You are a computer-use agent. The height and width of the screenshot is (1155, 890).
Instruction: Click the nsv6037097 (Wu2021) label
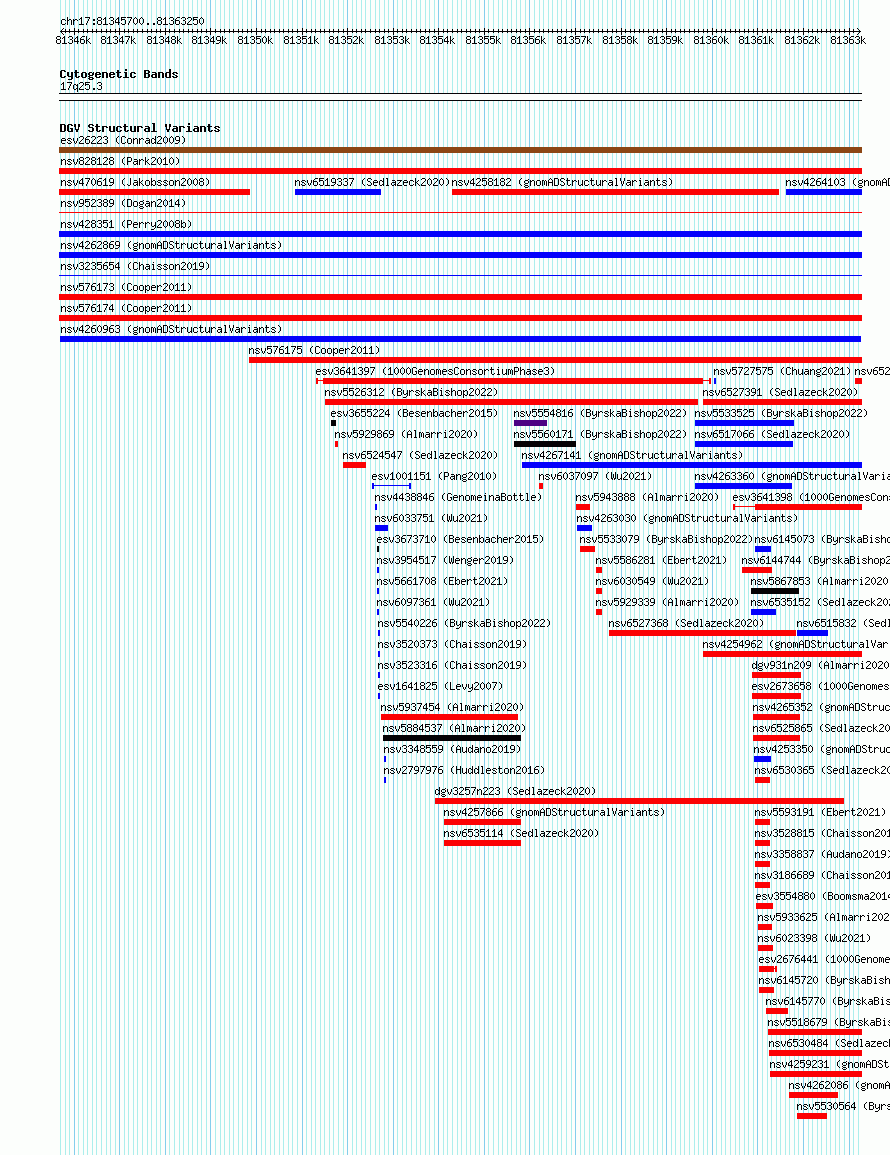click(x=595, y=477)
